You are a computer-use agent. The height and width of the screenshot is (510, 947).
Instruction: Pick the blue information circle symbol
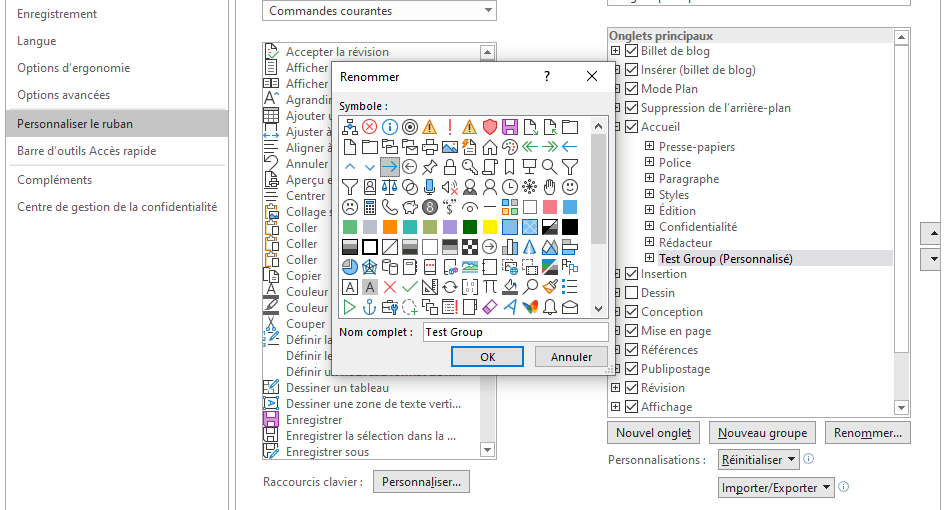tap(390, 127)
